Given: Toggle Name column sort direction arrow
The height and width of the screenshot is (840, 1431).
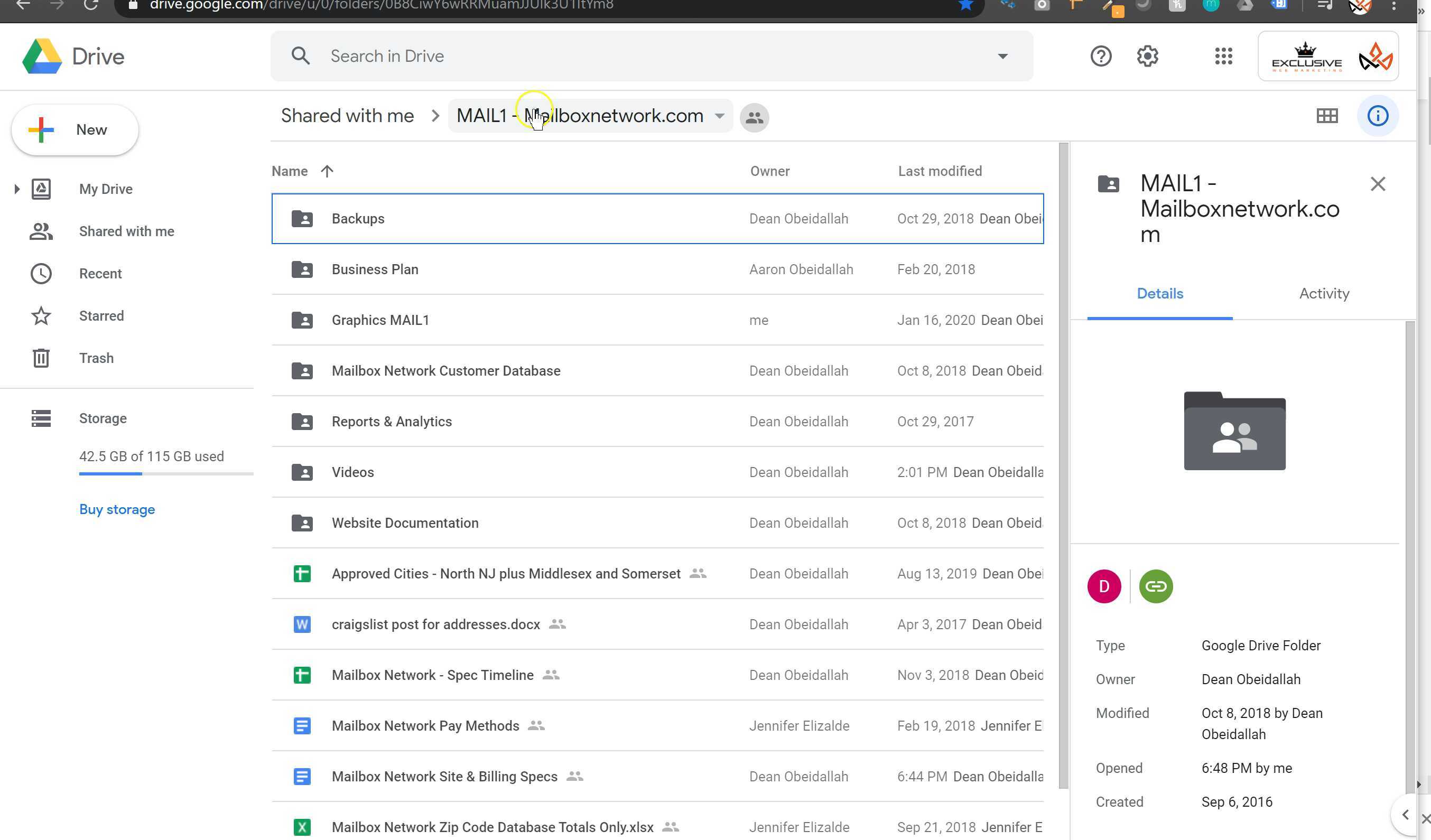Looking at the screenshot, I should [x=327, y=171].
